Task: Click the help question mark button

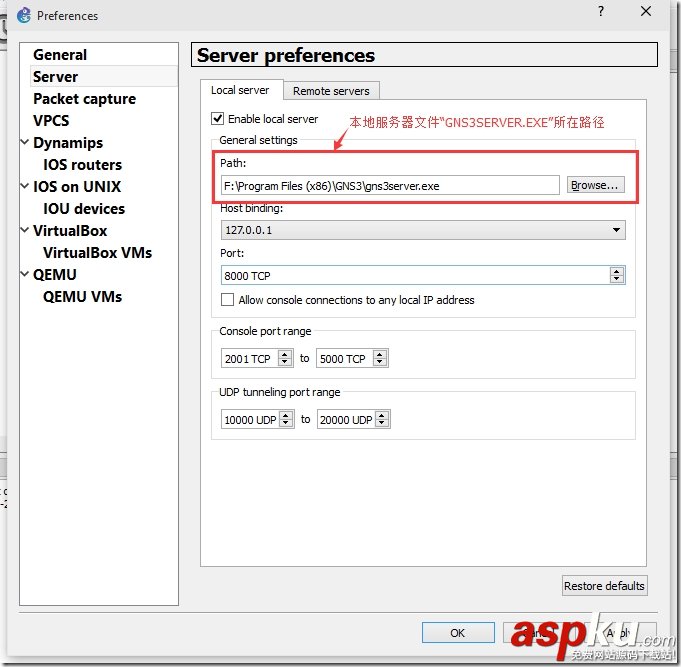Action: [601, 11]
